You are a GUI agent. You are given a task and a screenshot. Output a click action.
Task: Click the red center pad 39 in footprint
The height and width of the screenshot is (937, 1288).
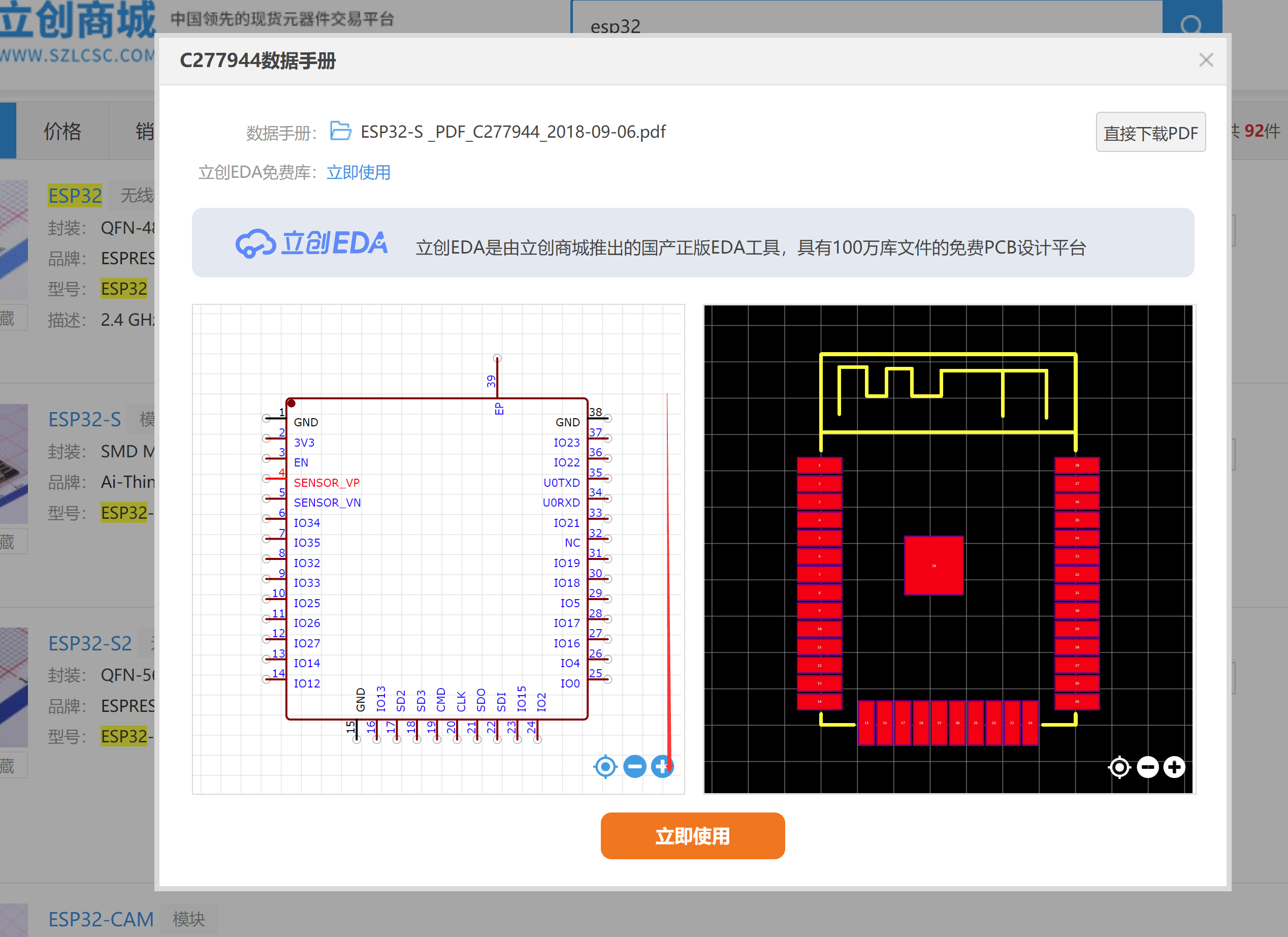pos(933,566)
